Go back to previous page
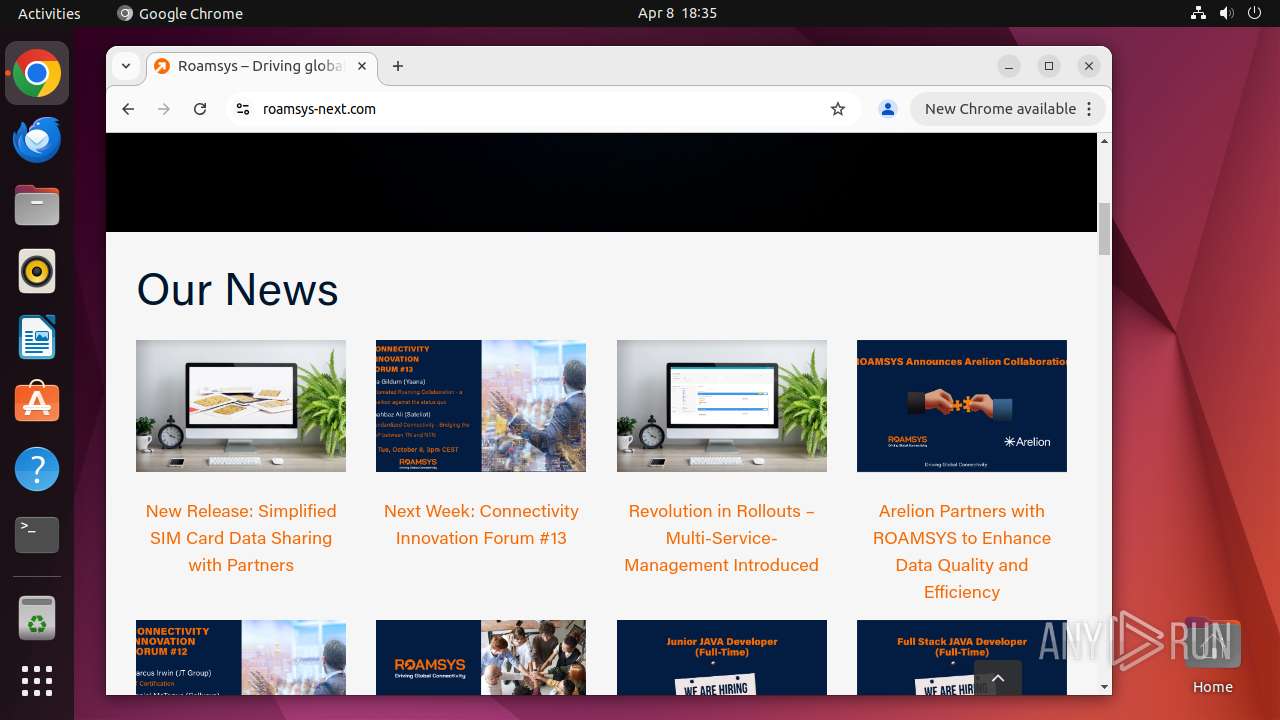Image resolution: width=1280 pixels, height=720 pixels. [128, 109]
